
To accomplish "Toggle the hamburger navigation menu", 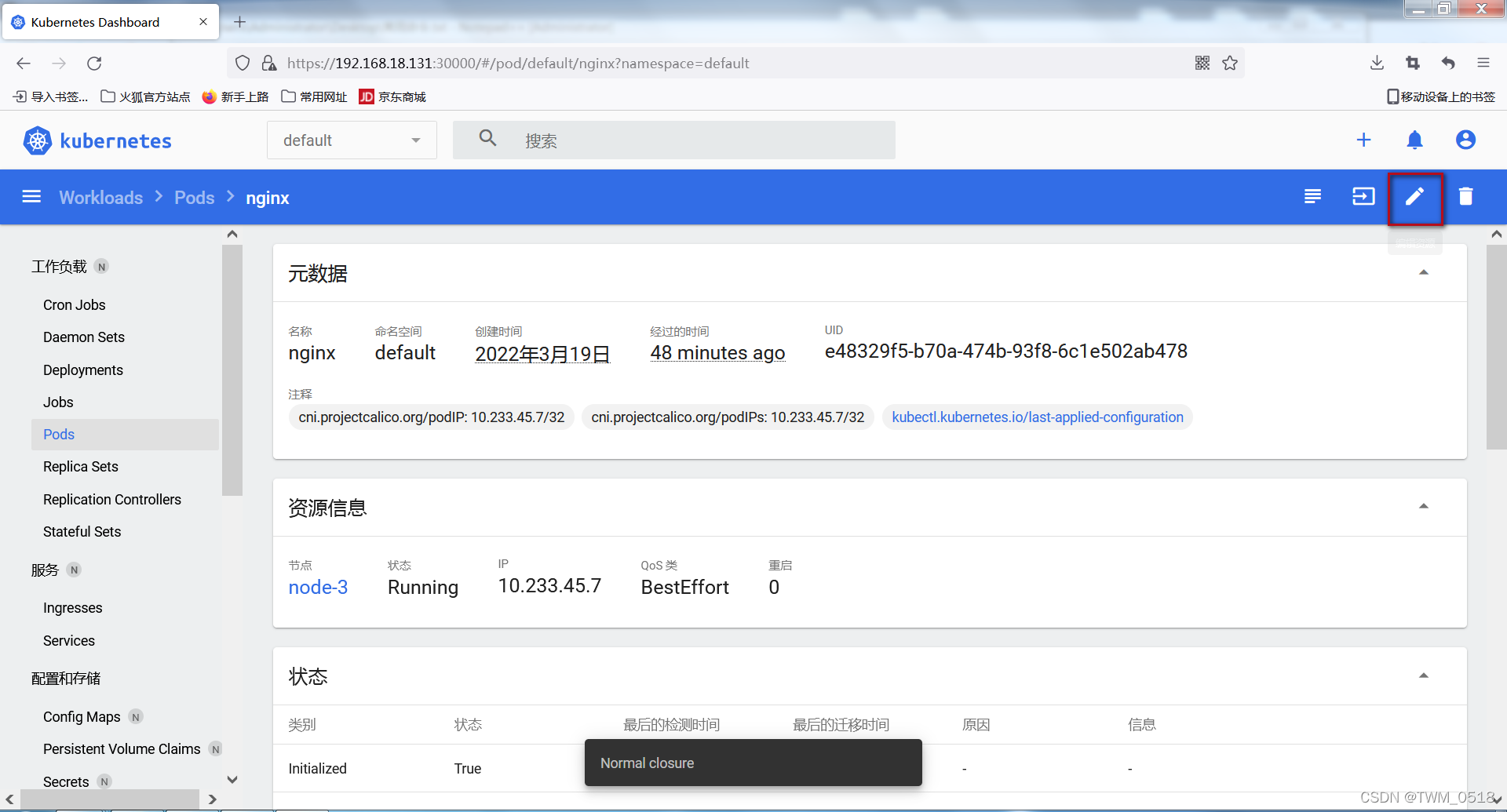I will coord(31,197).
